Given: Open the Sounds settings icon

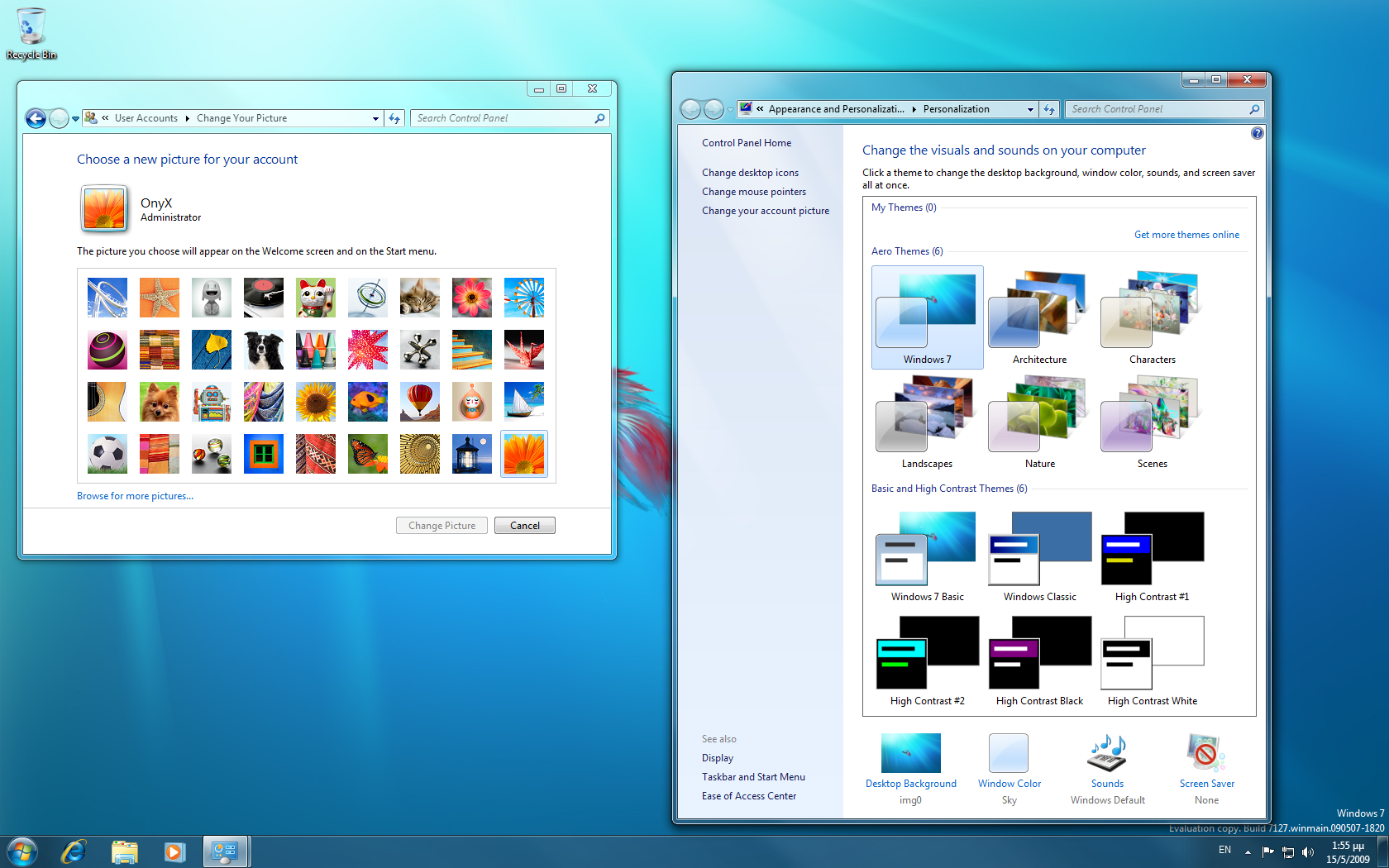Looking at the screenshot, I should pyautogui.click(x=1107, y=753).
